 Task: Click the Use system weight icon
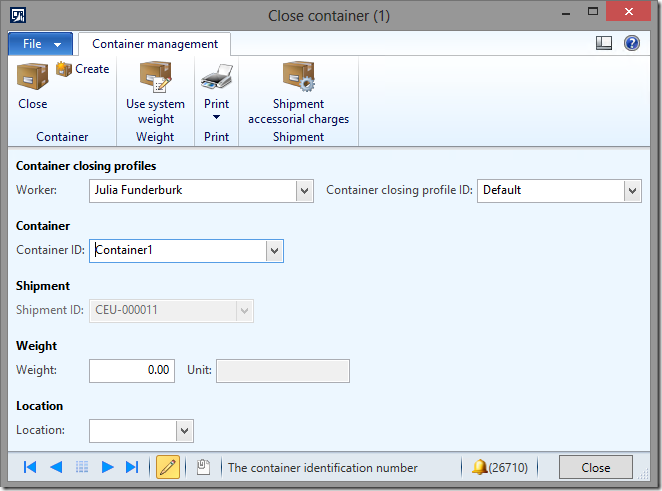(x=155, y=78)
